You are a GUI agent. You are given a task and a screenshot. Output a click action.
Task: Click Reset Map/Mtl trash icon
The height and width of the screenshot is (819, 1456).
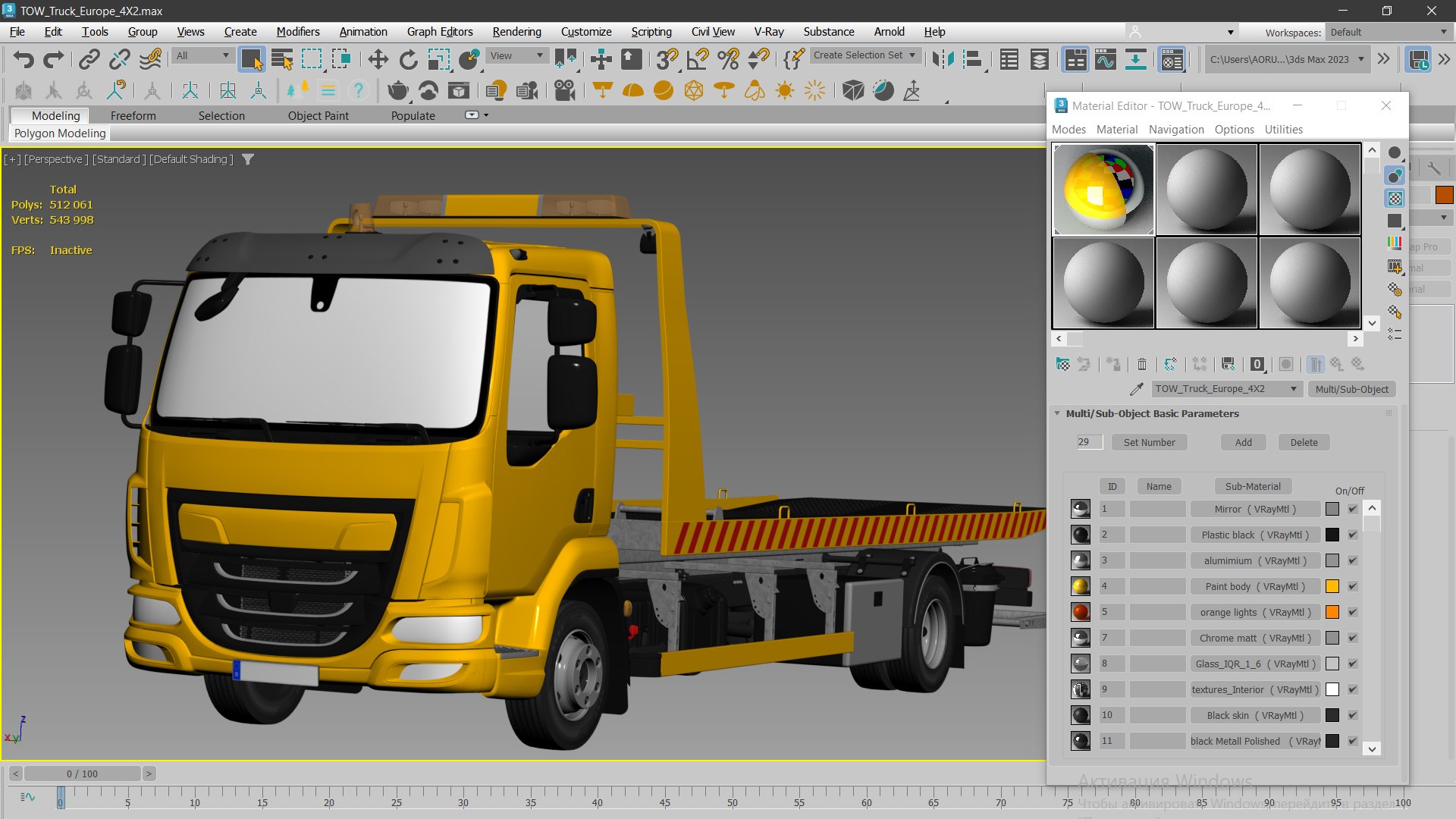[x=1141, y=365]
